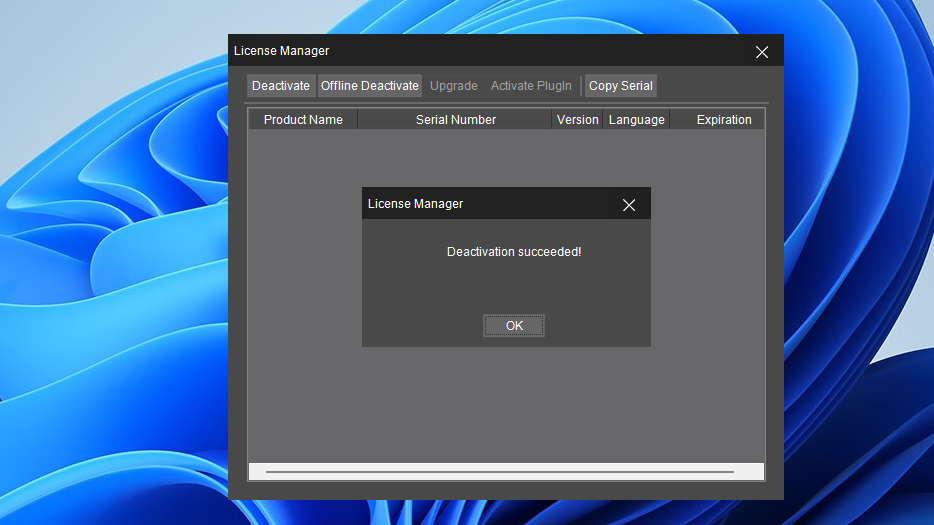
Task: Click the Serial Number column header
Action: [456, 120]
